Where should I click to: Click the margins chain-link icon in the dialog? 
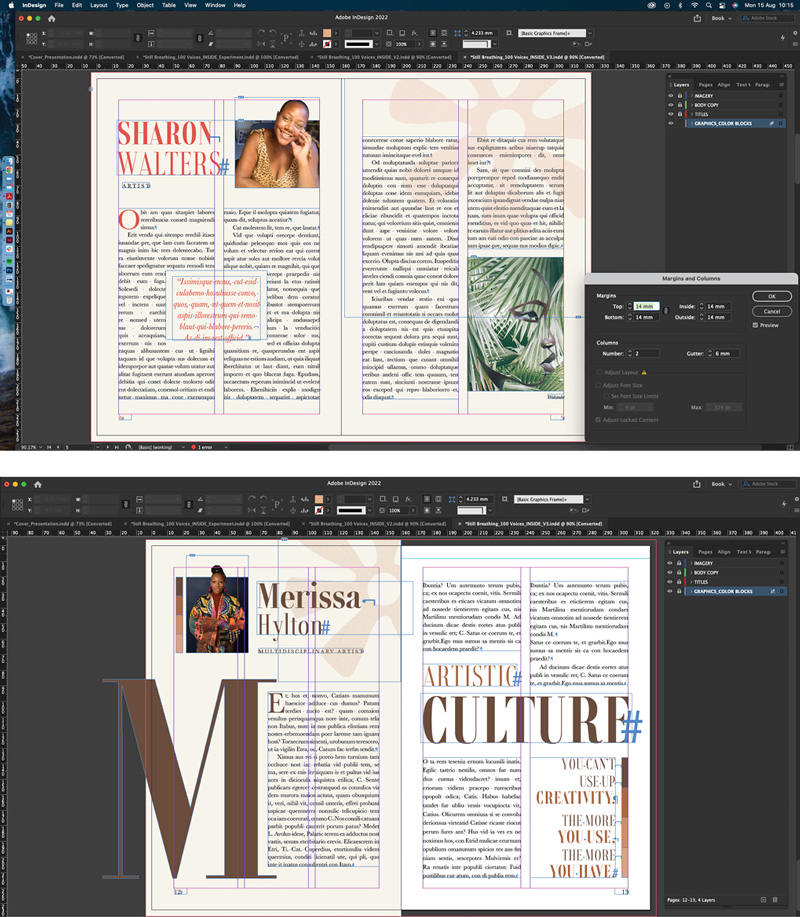tap(666, 312)
